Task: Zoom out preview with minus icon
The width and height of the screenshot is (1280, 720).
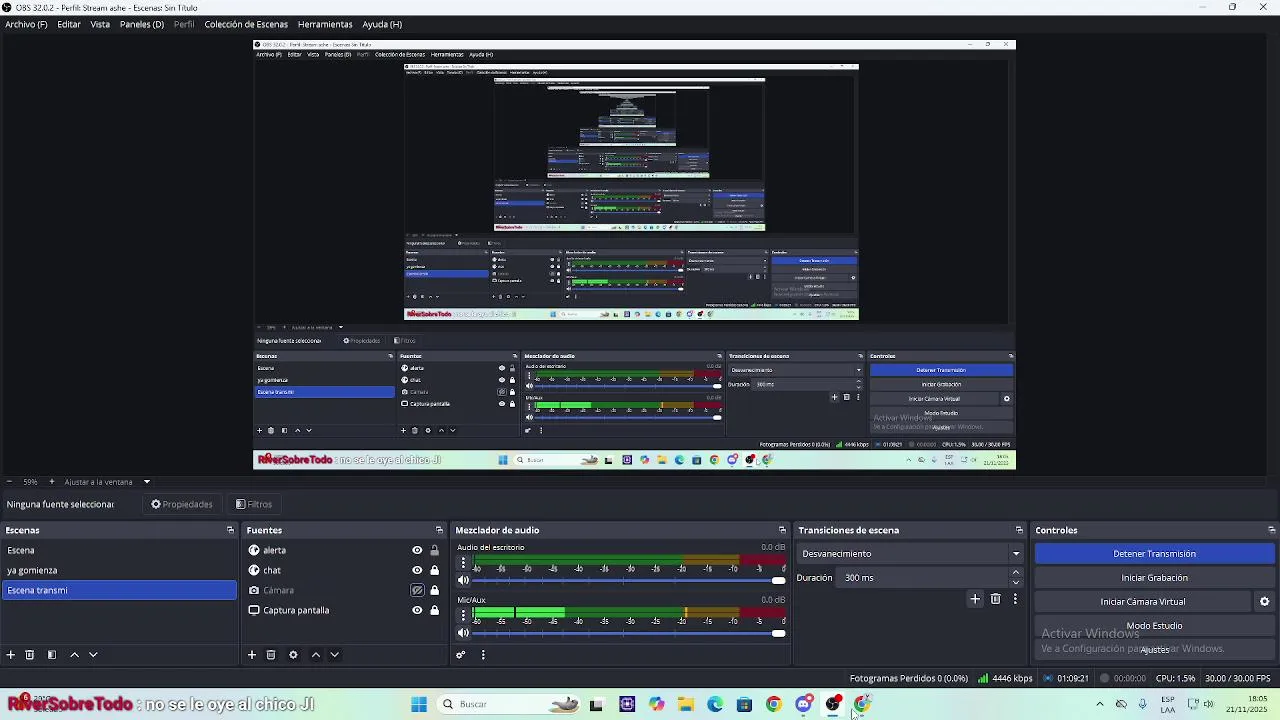Action: tap(9, 482)
